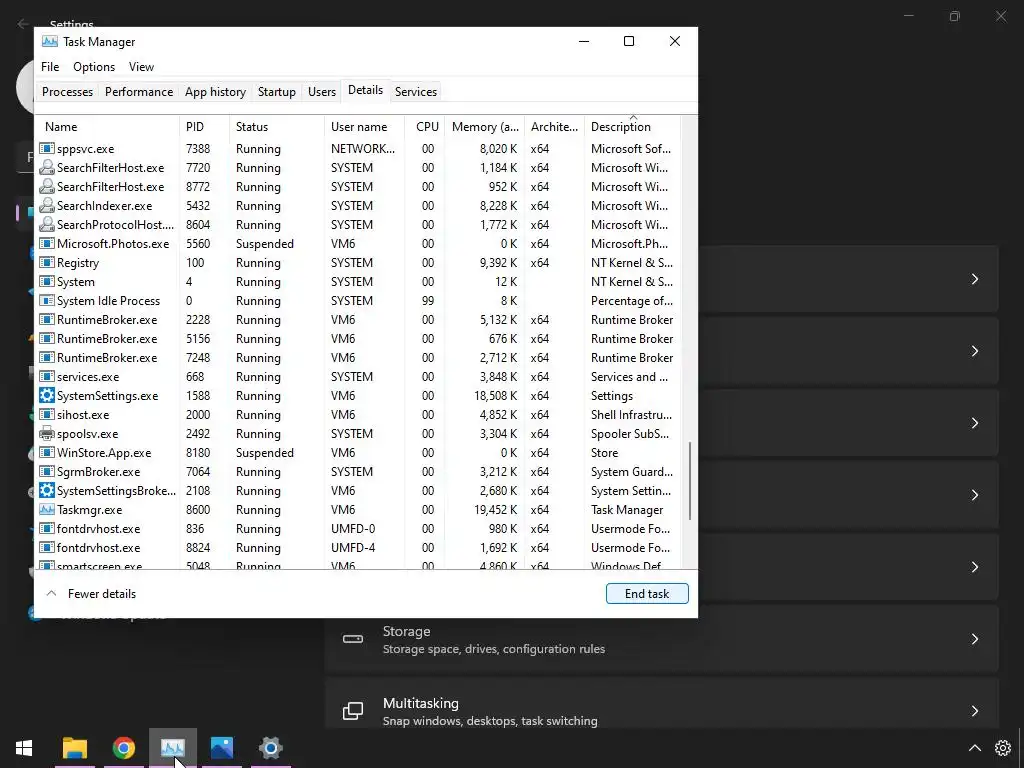Sort by the PID column header

click(204, 127)
